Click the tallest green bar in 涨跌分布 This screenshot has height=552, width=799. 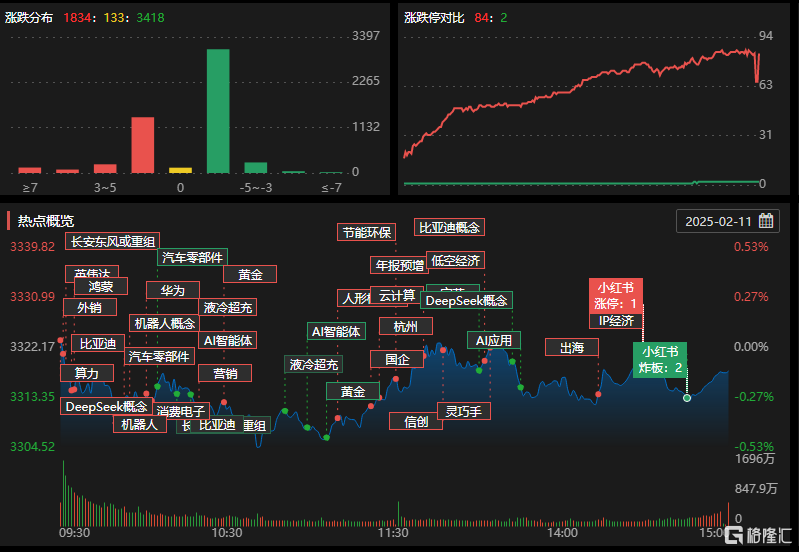pyautogui.click(x=218, y=111)
